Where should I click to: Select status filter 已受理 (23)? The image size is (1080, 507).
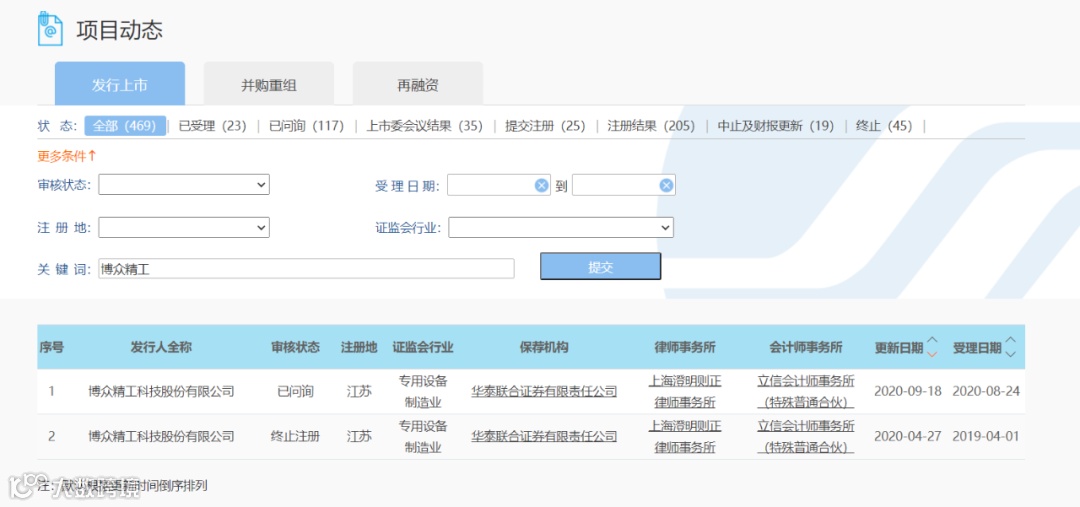[212, 126]
